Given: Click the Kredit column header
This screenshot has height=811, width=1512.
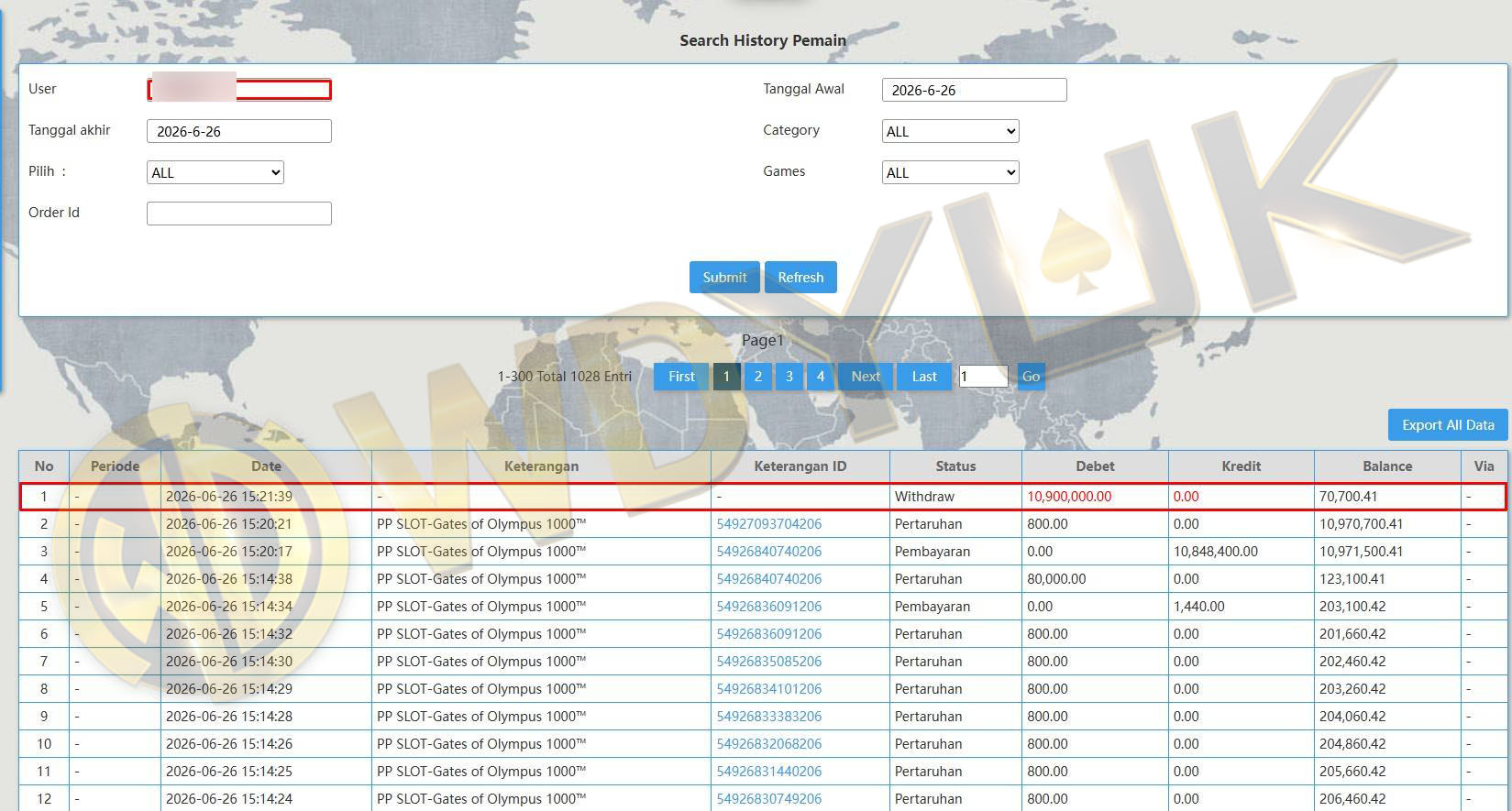Looking at the screenshot, I should 1241,466.
